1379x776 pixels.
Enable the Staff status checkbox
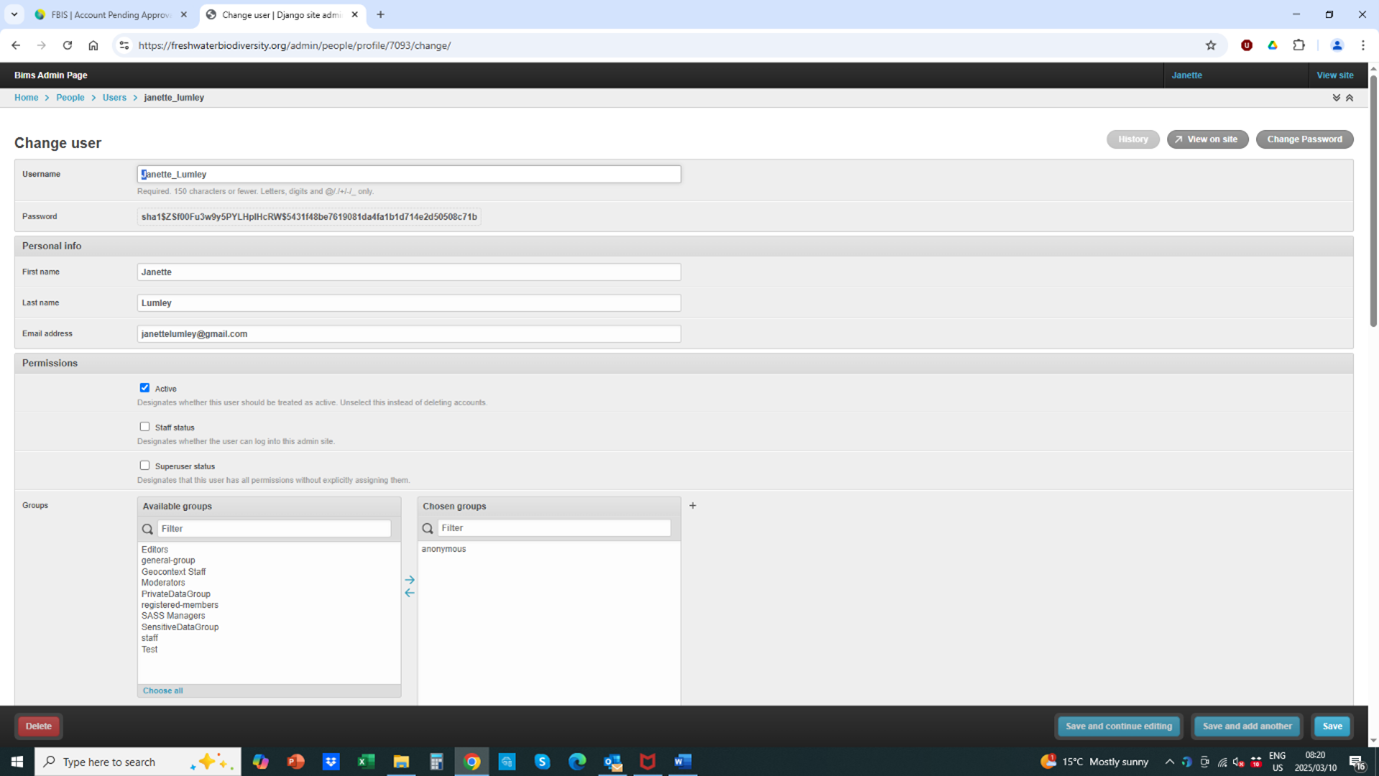coord(145,427)
